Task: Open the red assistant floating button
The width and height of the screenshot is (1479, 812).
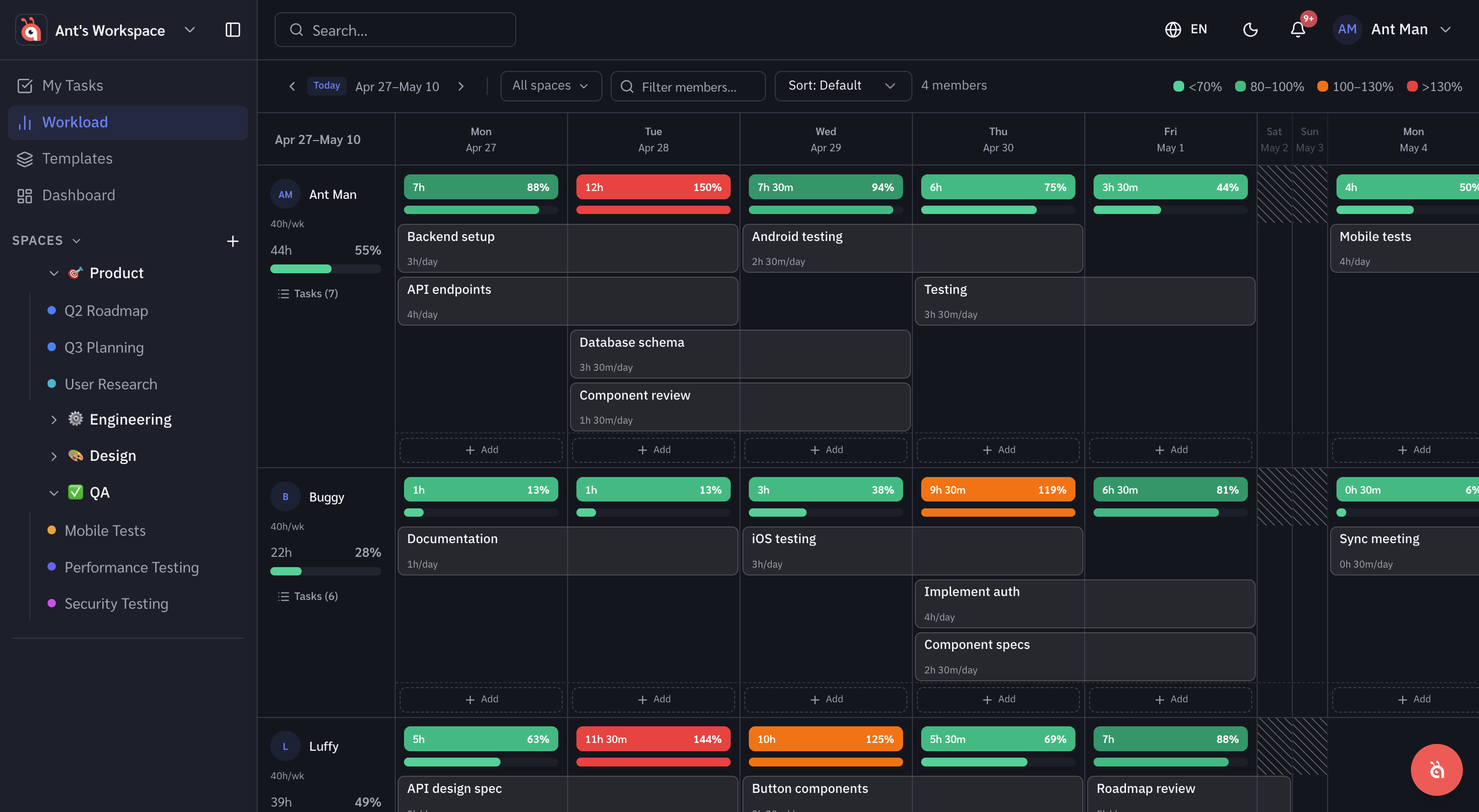Action: point(1436,769)
